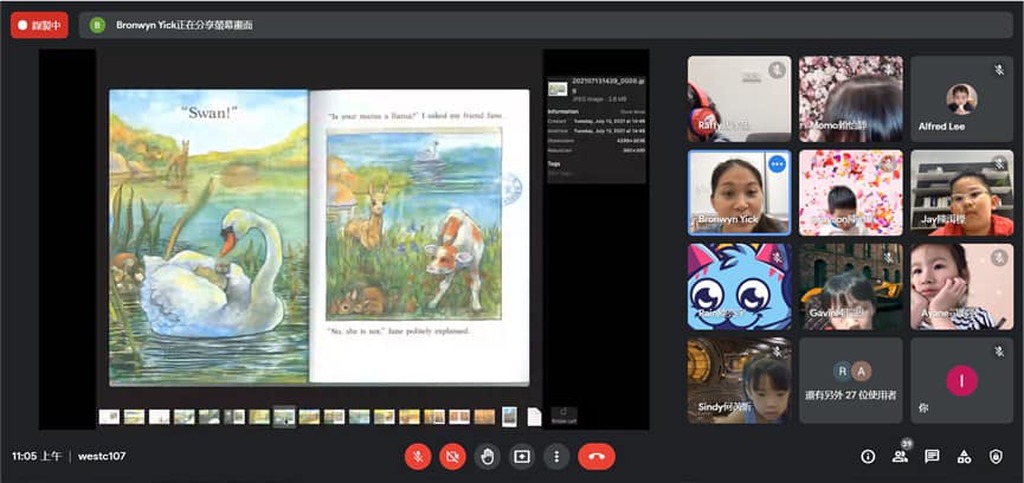The width and height of the screenshot is (1024, 483).
Task: Select the Rain blue cartoon avatar tile
Action: [x=739, y=287]
